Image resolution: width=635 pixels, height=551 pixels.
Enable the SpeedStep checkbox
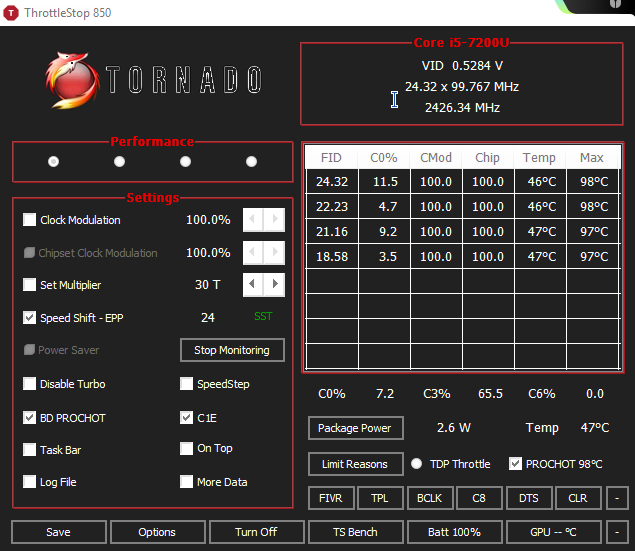[186, 383]
